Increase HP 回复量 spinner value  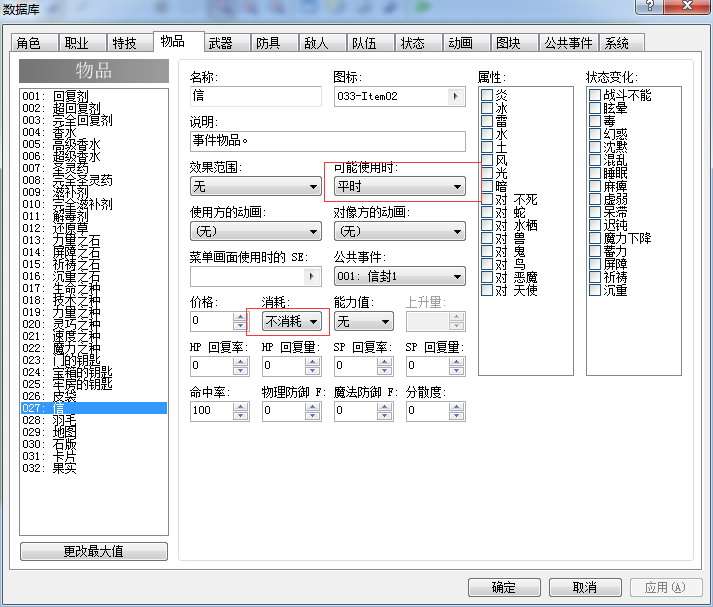coord(312,361)
